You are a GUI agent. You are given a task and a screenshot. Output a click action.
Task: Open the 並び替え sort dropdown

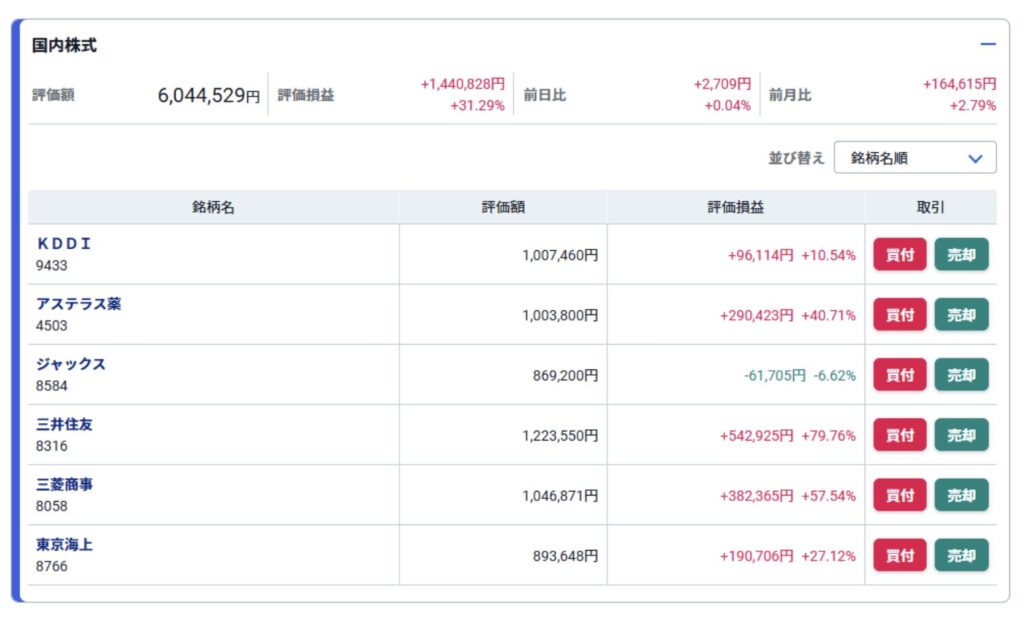click(915, 158)
